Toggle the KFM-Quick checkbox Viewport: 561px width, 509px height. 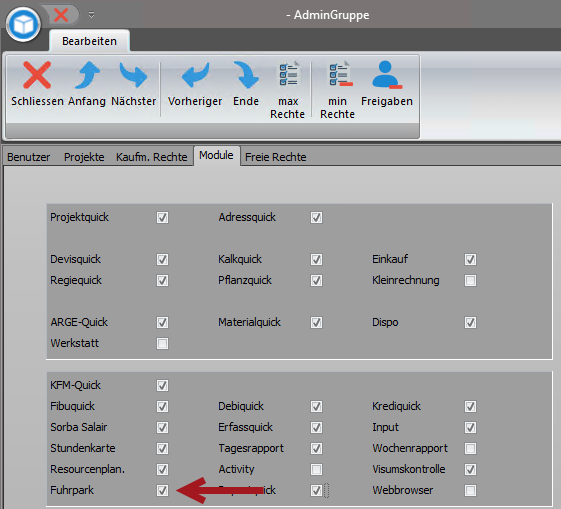tap(162, 386)
